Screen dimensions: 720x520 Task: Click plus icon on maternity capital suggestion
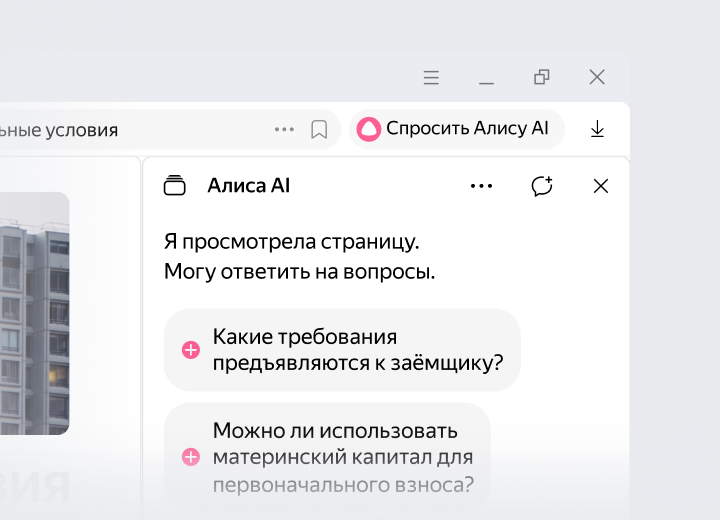(190, 457)
